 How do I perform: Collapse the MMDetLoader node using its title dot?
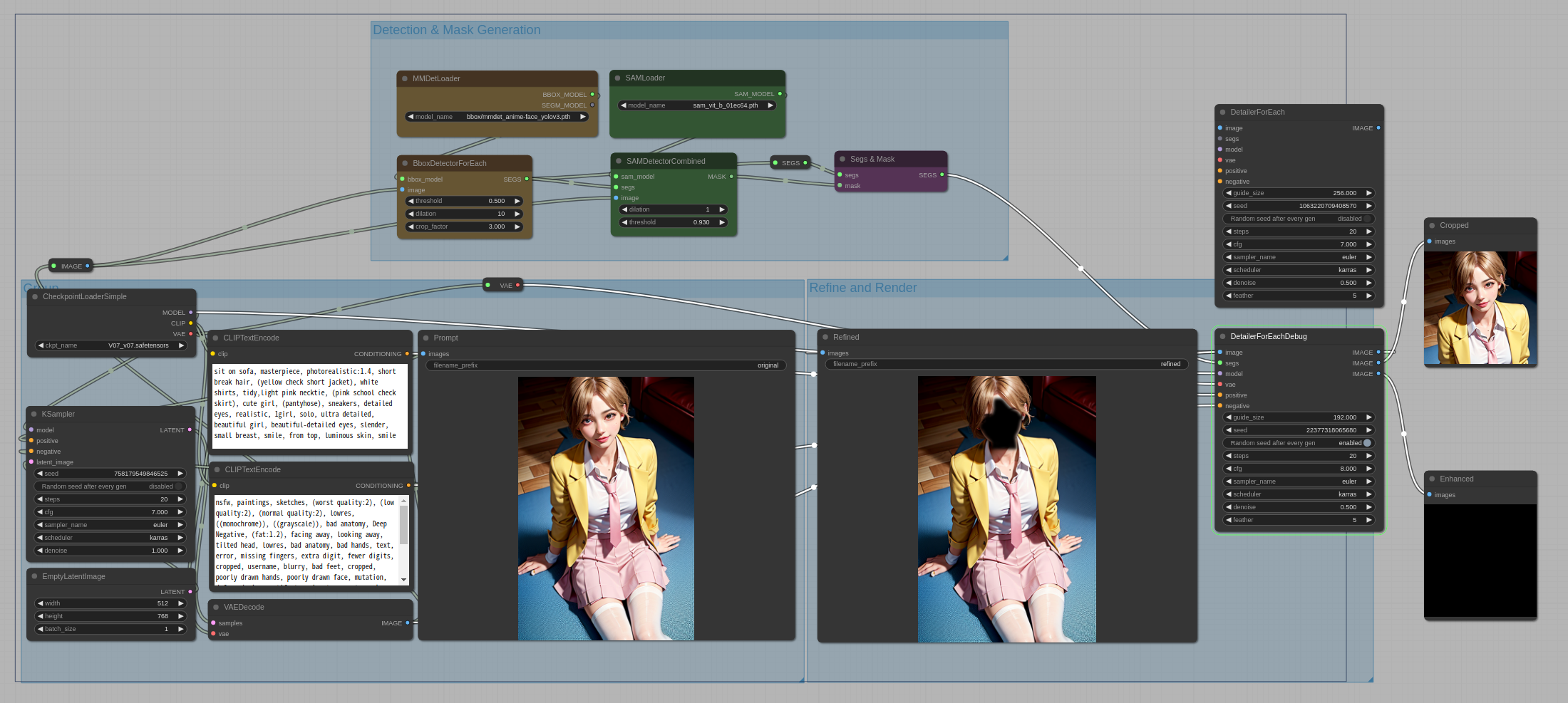[405, 79]
